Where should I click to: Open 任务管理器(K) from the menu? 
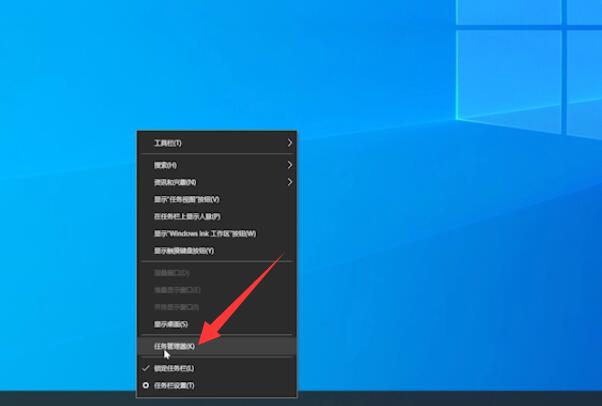217,346
